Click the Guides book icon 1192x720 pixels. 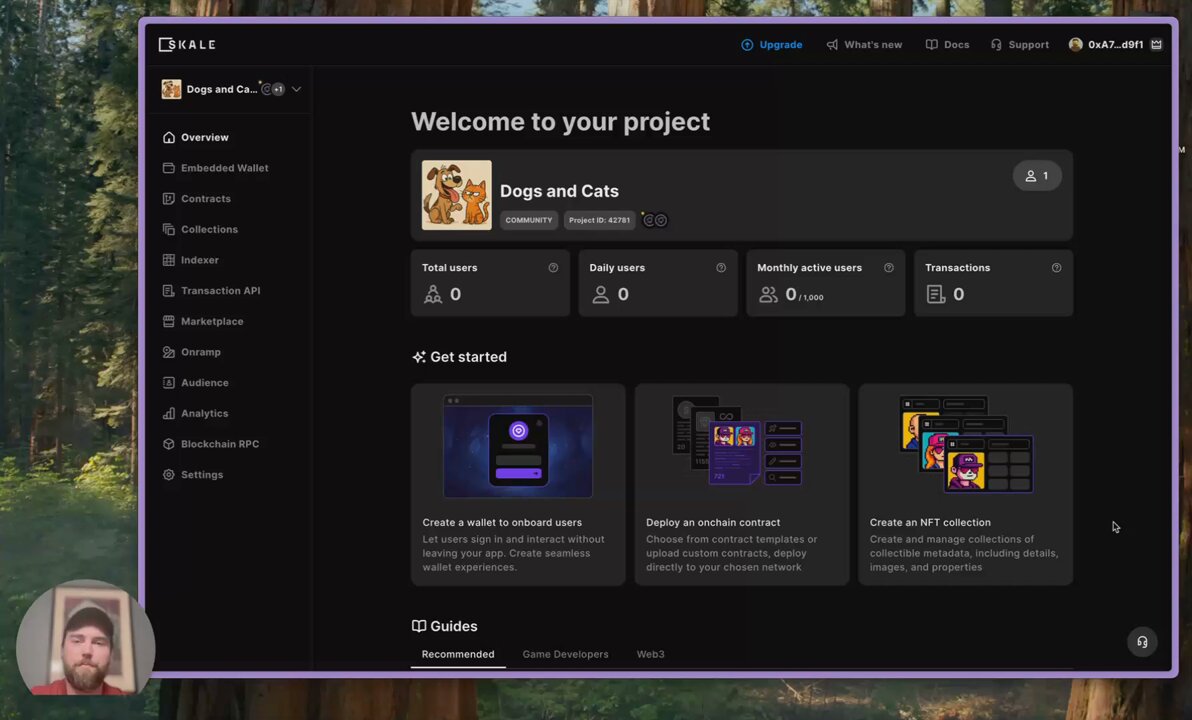point(419,626)
